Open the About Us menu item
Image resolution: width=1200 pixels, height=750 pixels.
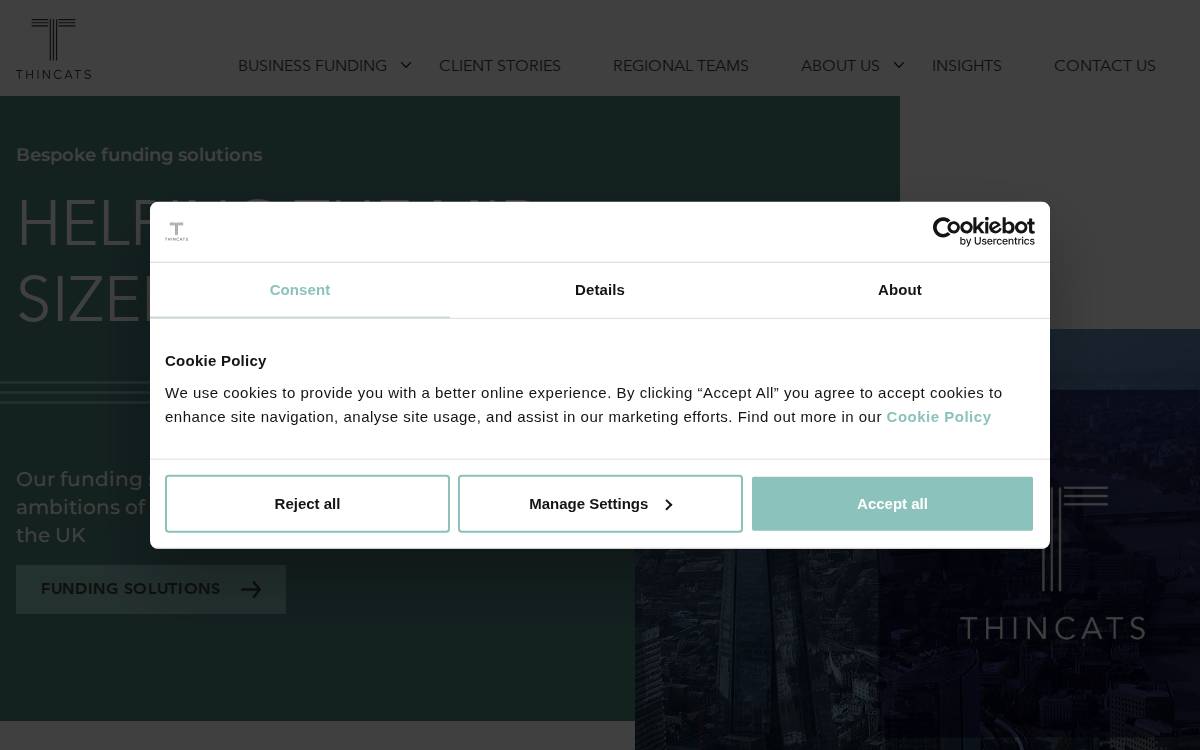click(x=840, y=66)
